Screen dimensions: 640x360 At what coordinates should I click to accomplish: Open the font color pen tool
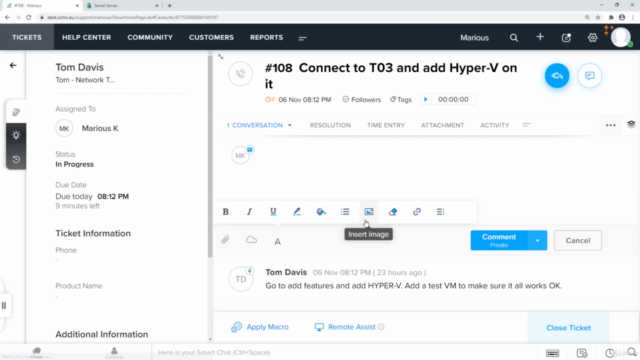(x=297, y=212)
